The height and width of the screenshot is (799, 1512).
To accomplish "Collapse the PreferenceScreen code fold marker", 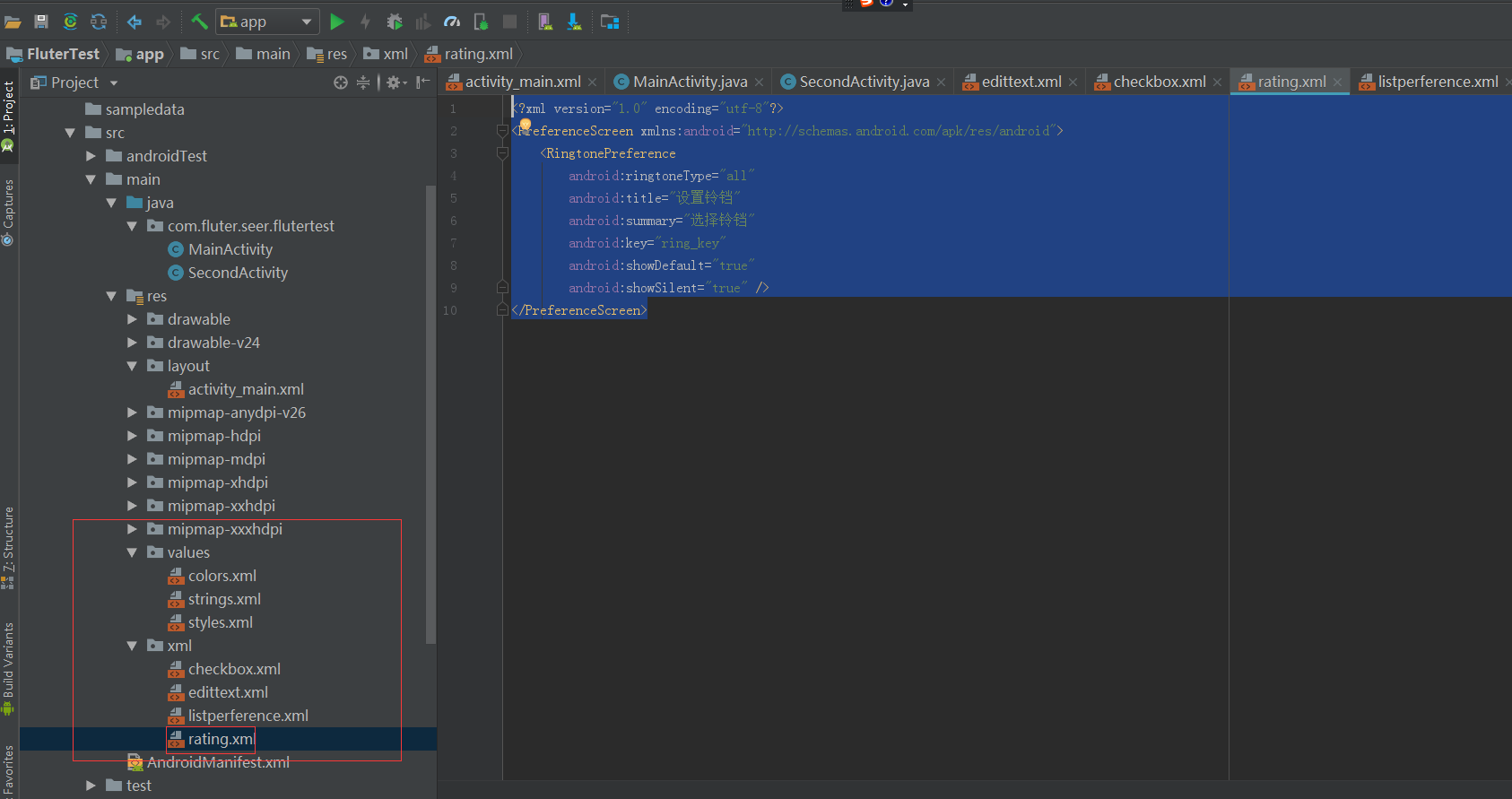I will click(x=502, y=131).
